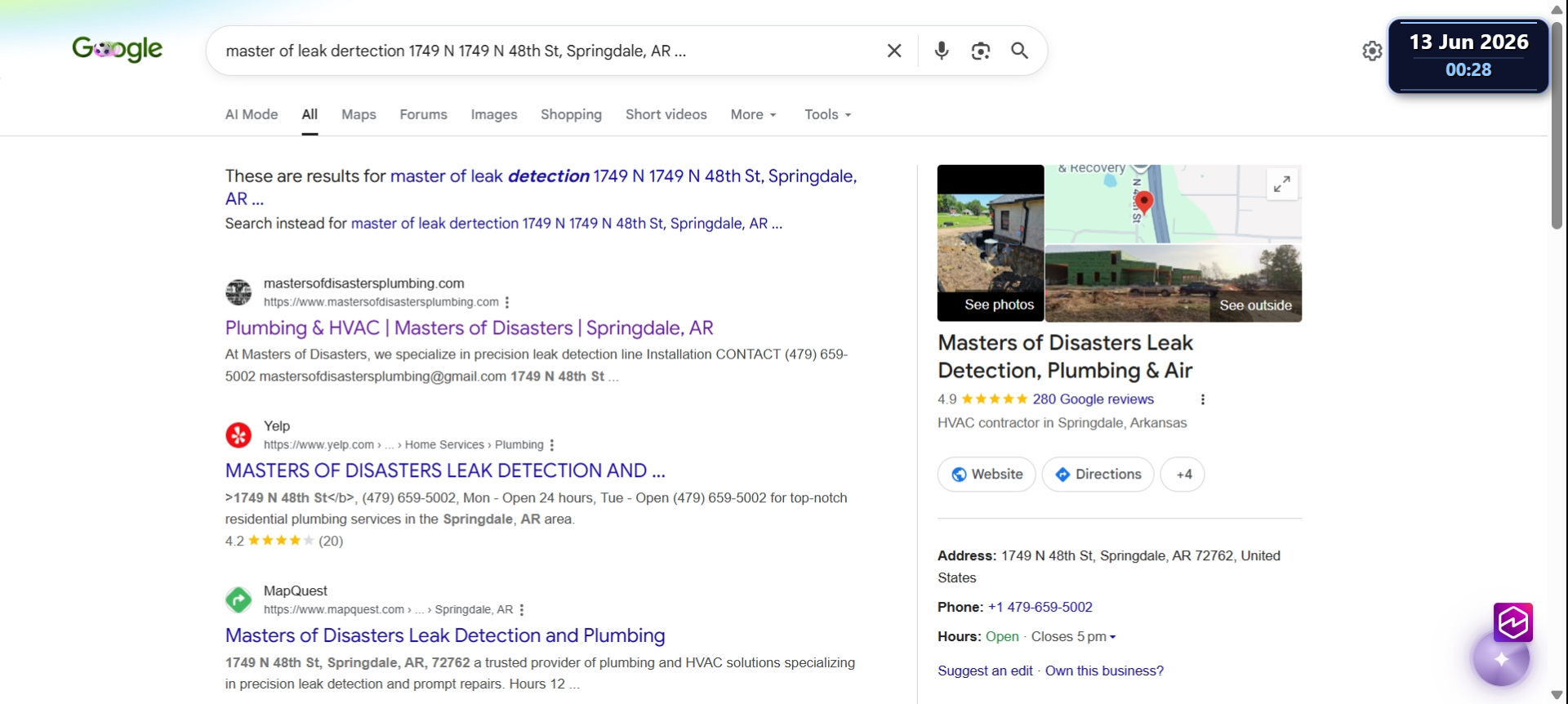This screenshot has height=704, width=1568.
Task: Click the 'https://www.mastersofdisastersplumbing.com' URL text
Action: [381, 302]
